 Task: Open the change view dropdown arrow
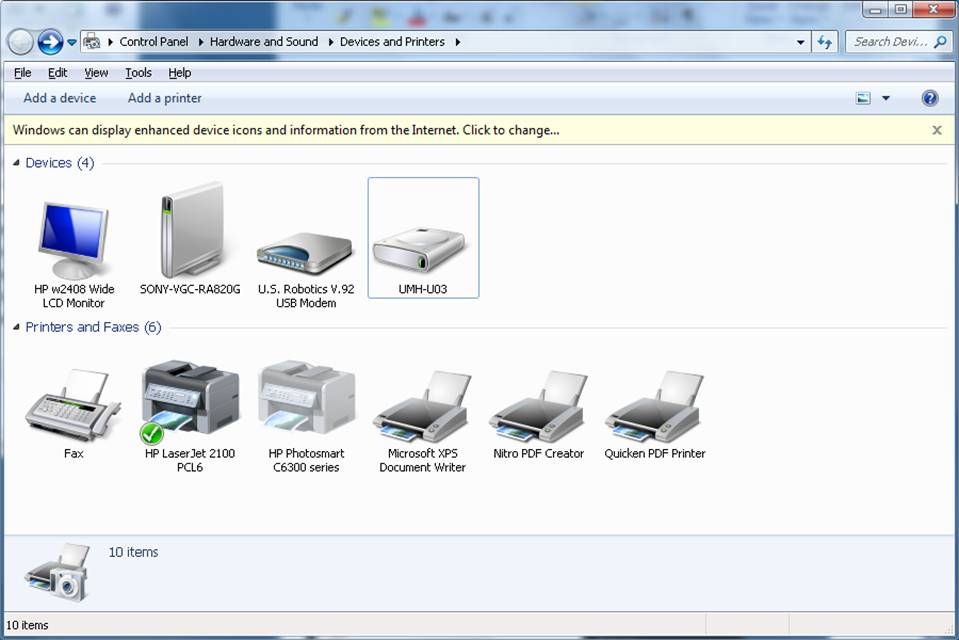[x=886, y=98]
